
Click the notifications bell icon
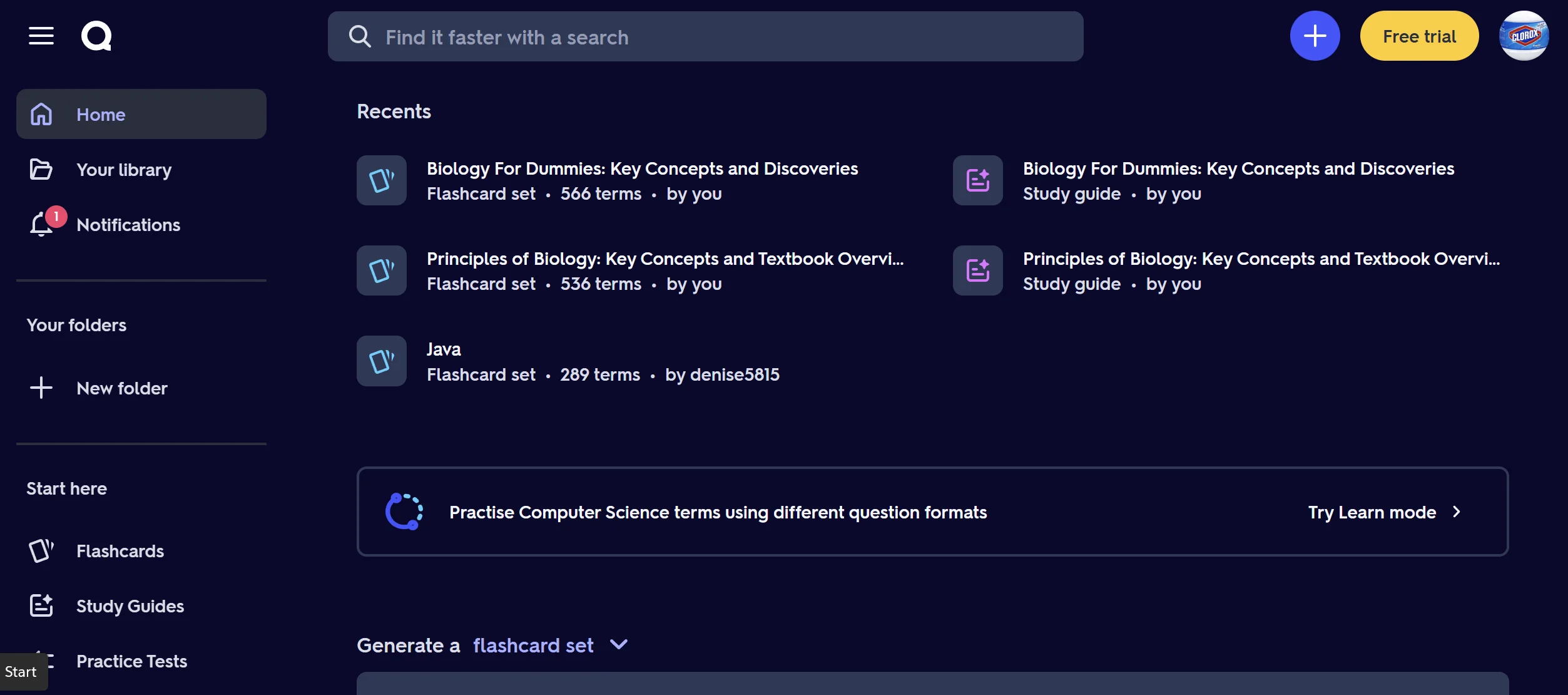point(41,224)
